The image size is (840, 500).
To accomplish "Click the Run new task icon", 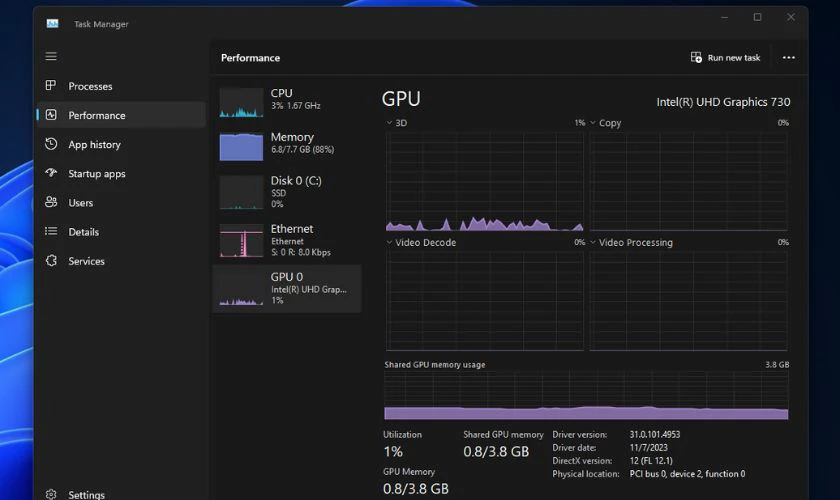I will coord(696,57).
